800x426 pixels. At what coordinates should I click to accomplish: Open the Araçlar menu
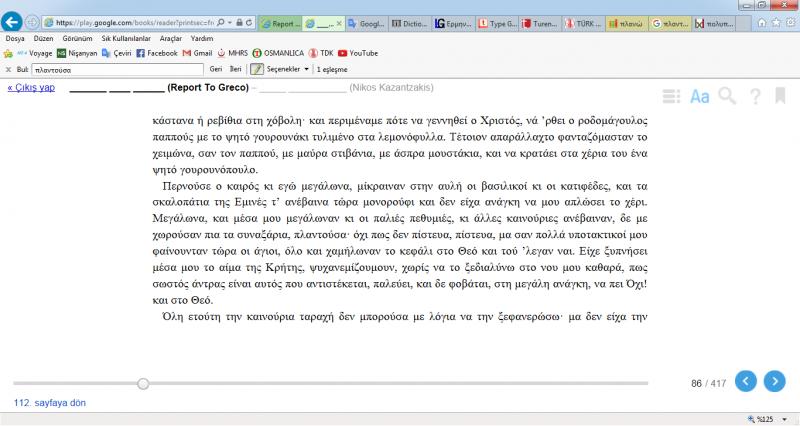coord(170,38)
